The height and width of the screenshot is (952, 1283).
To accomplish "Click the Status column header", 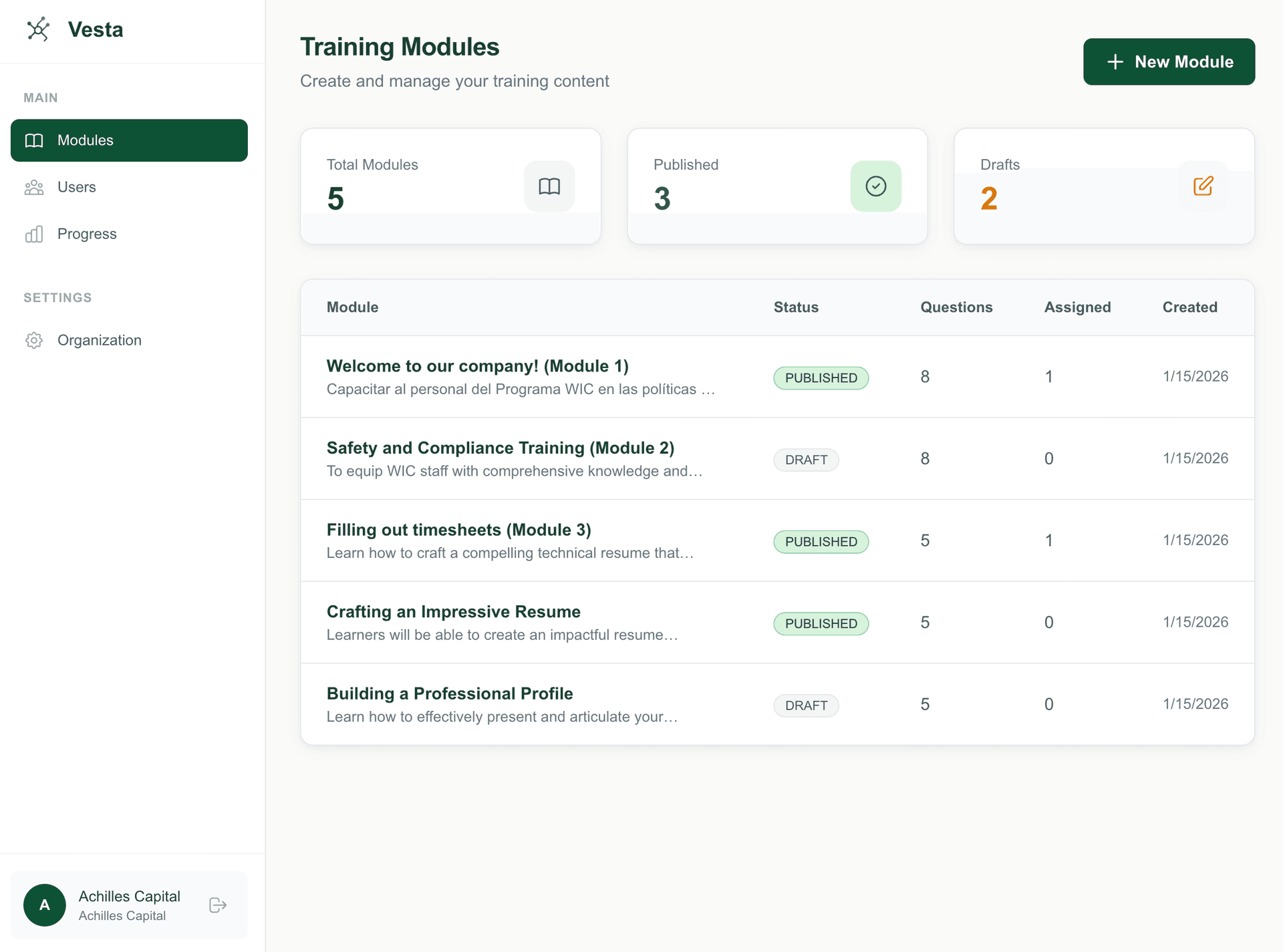I will point(796,307).
